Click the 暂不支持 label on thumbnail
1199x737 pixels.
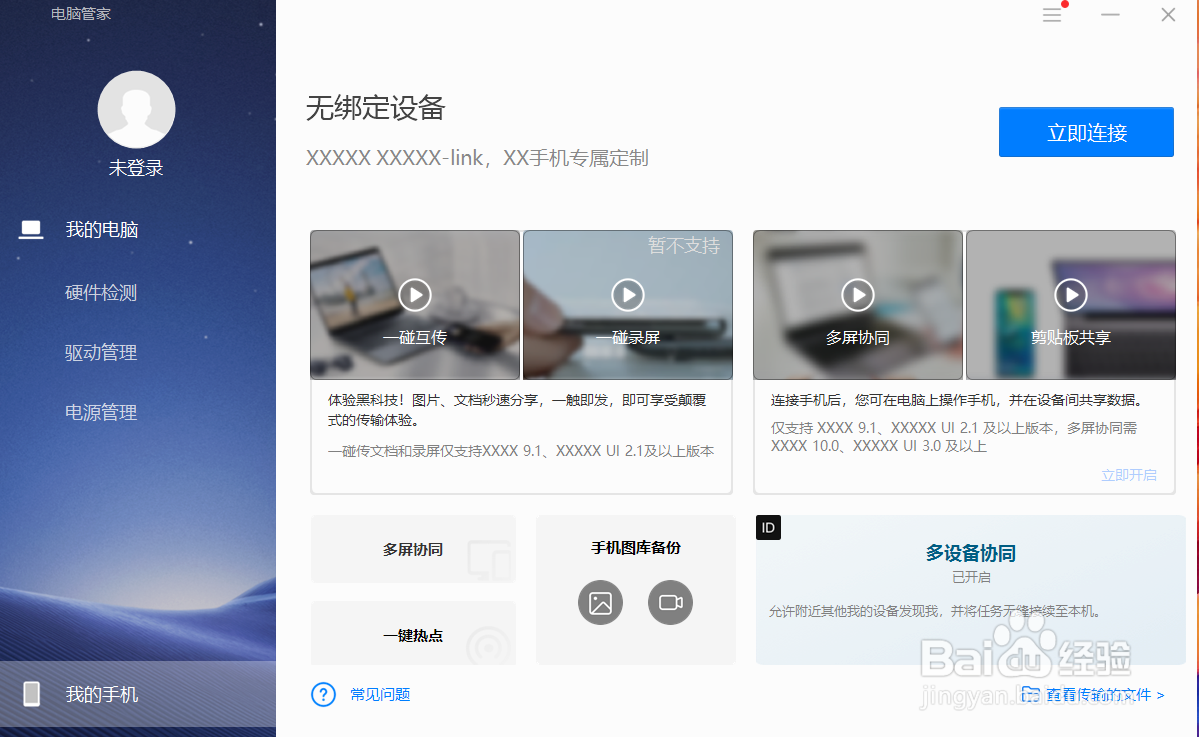[x=684, y=245]
